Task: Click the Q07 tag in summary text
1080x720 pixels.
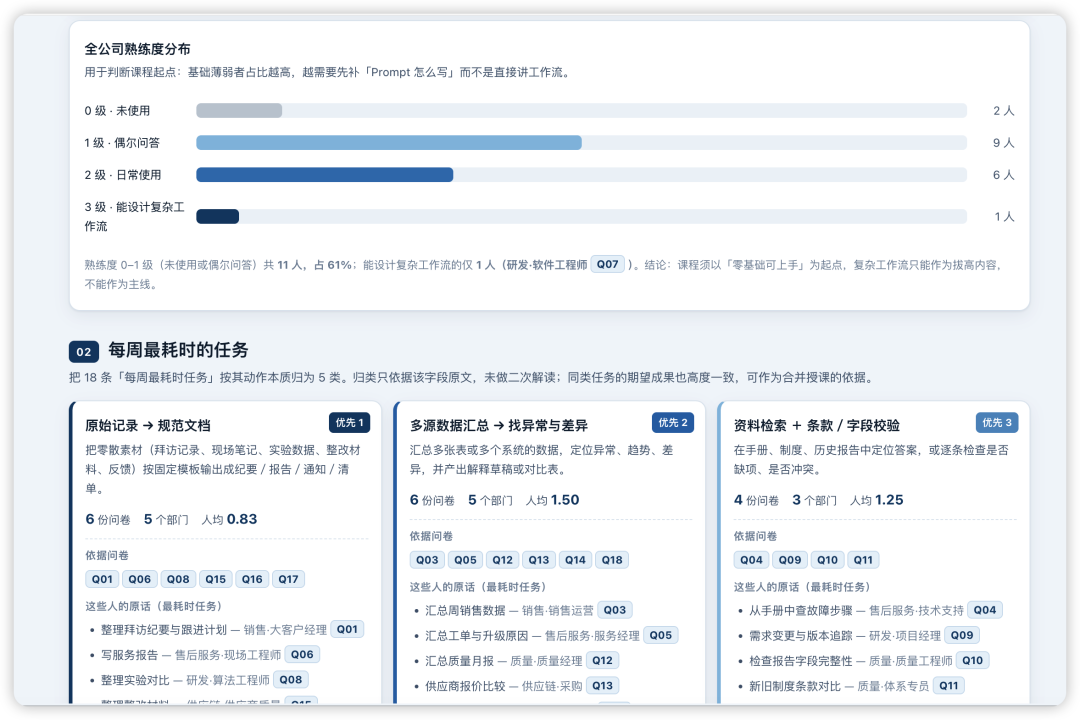Action: (608, 264)
